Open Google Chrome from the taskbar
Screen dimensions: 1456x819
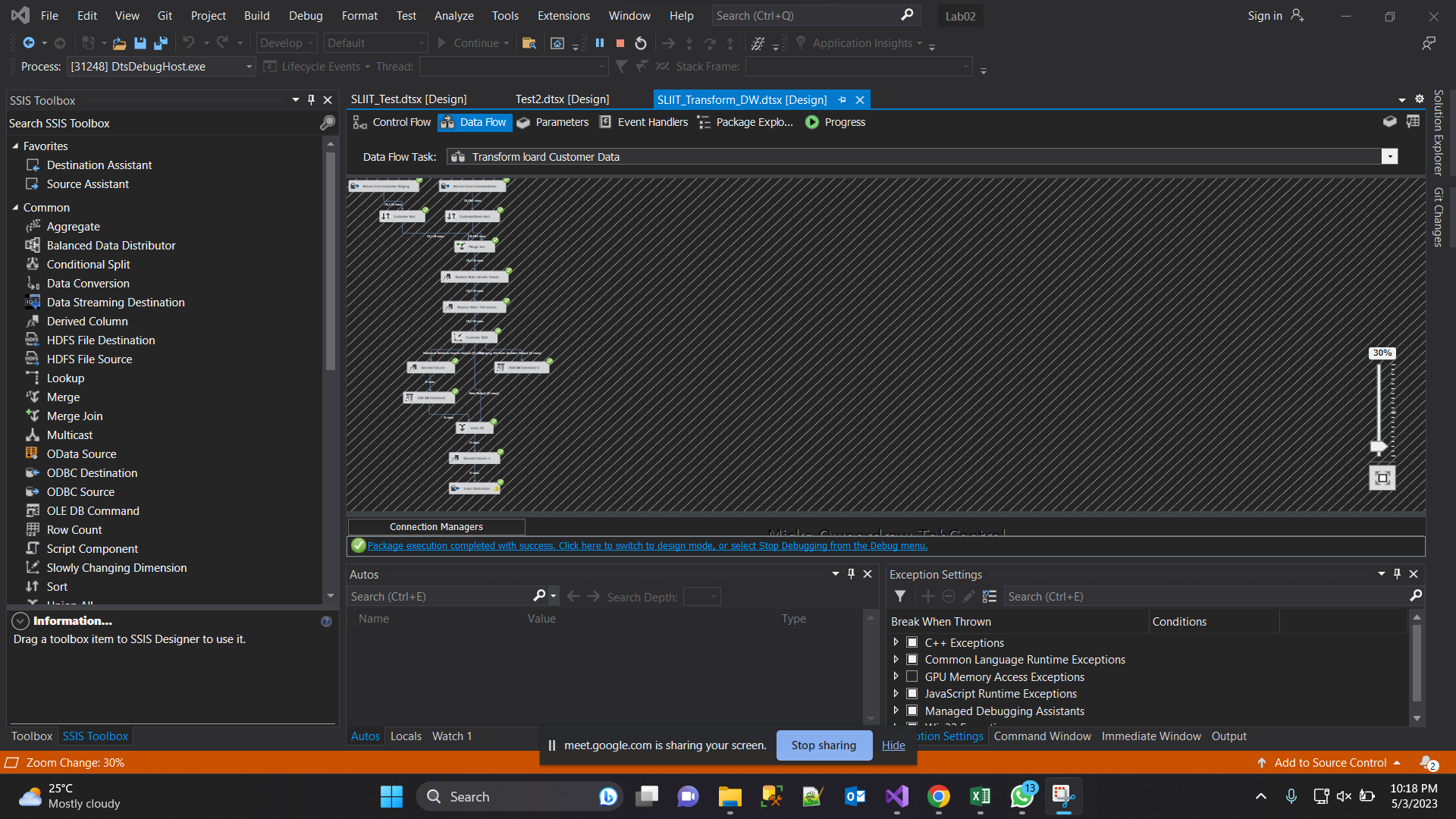tap(938, 796)
